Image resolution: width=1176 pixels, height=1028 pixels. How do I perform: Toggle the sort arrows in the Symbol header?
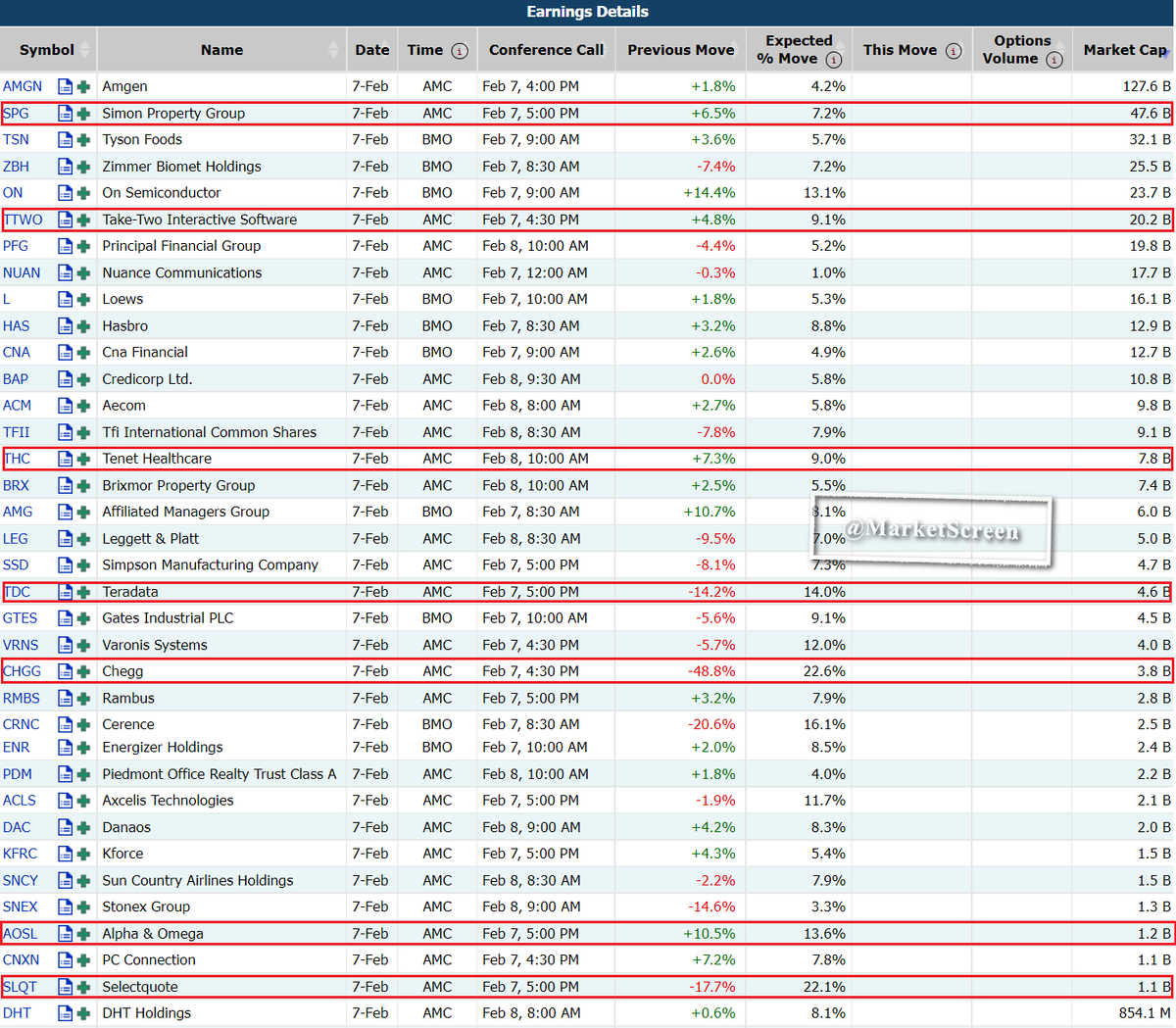[85, 50]
